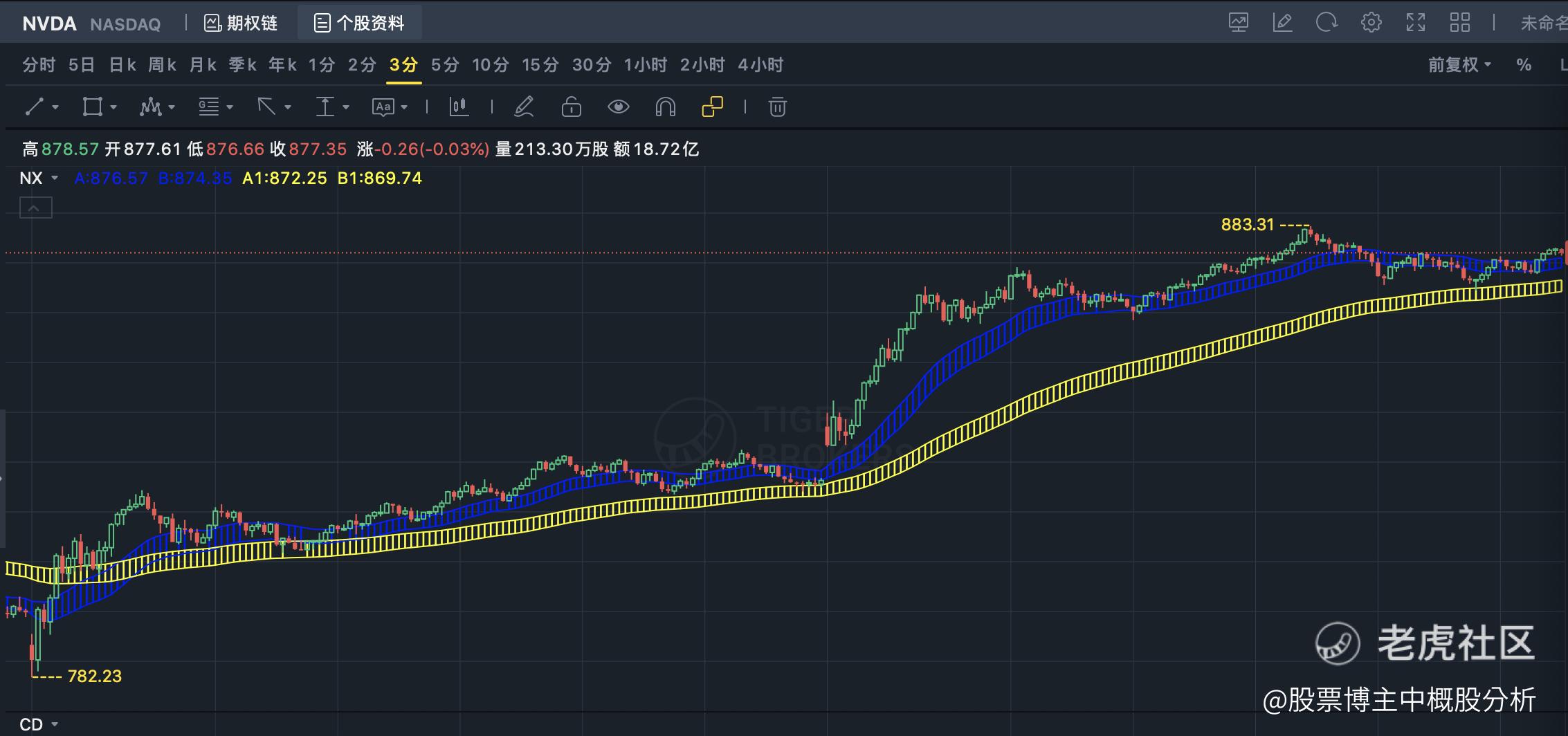The image size is (1568, 736).
Task: Switch to the 周k timeframe
Action: [163, 65]
